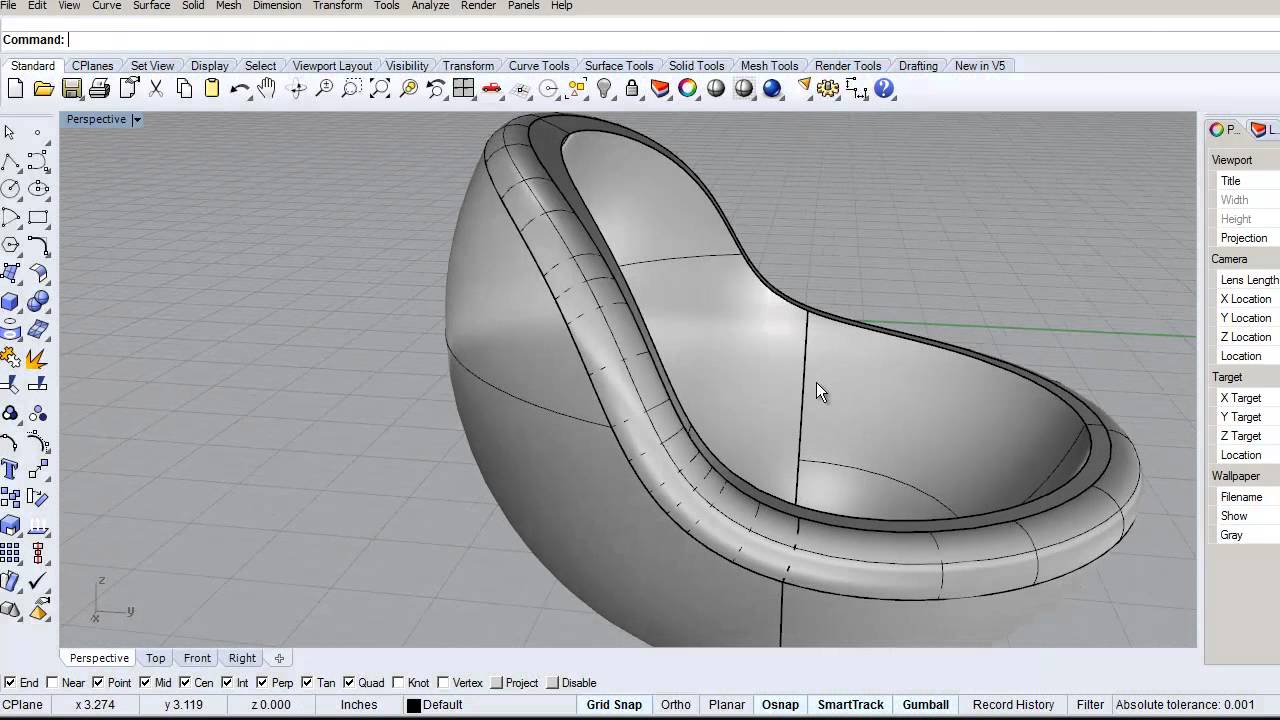Viewport: 1280px width, 720px height.
Task: Click the black layer color swatch
Action: 414,705
